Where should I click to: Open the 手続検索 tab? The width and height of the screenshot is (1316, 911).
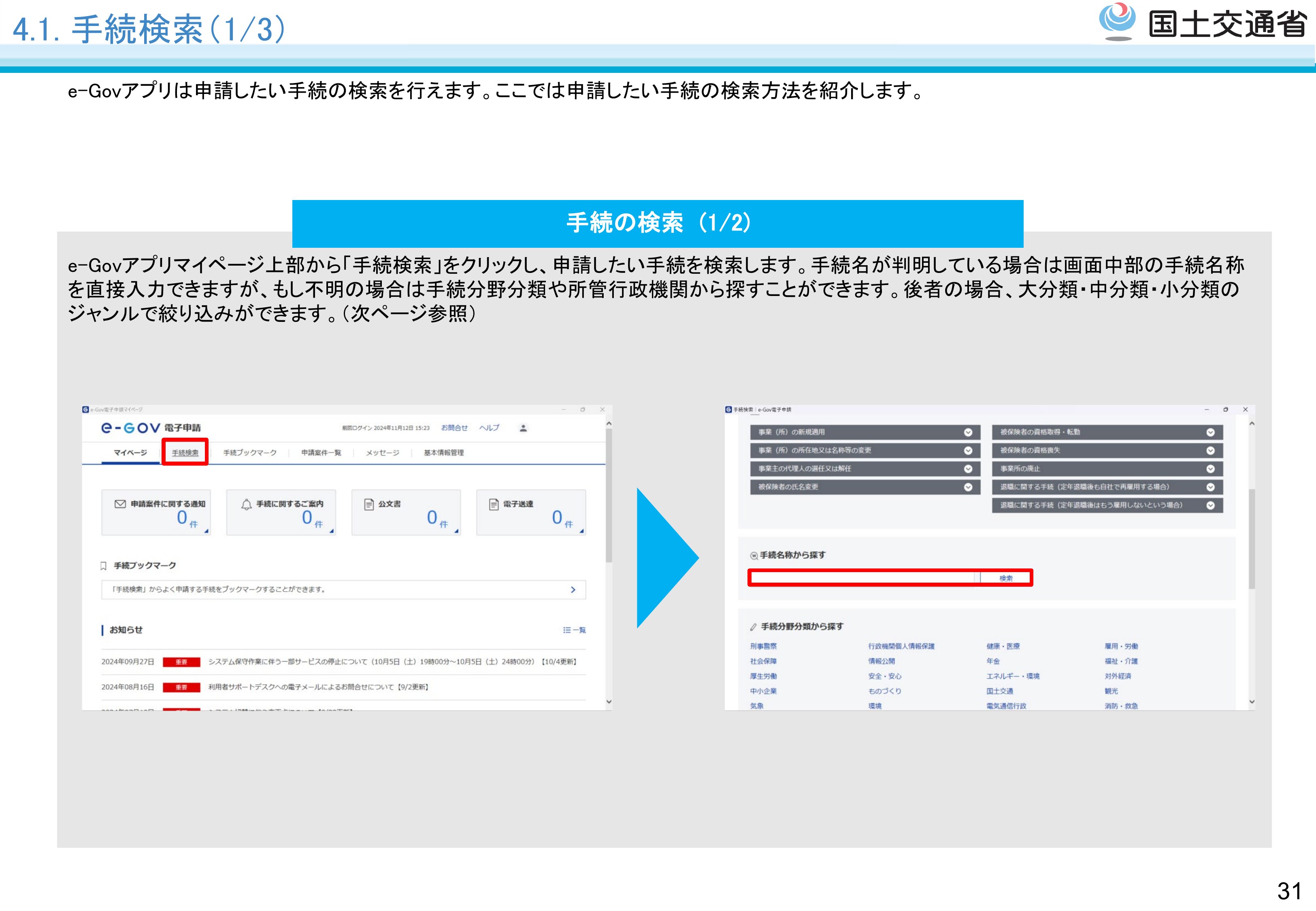(185, 453)
